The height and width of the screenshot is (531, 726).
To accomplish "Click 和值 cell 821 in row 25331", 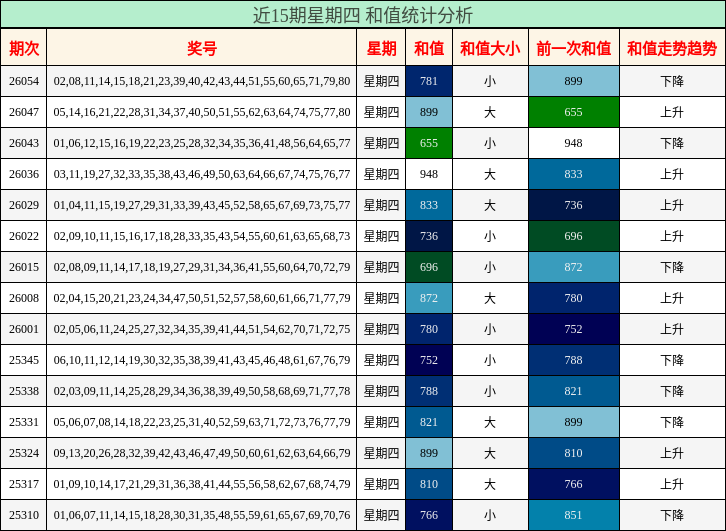I will coord(429,422).
